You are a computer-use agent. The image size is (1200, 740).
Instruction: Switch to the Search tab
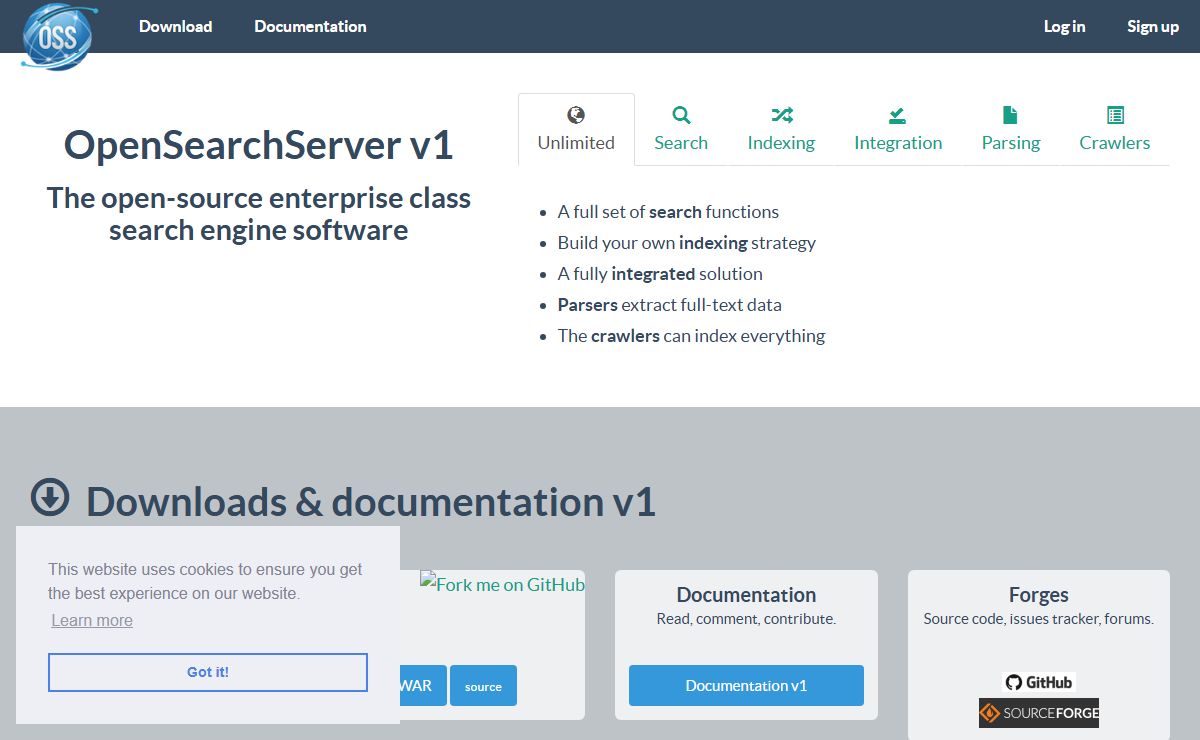[x=681, y=130]
